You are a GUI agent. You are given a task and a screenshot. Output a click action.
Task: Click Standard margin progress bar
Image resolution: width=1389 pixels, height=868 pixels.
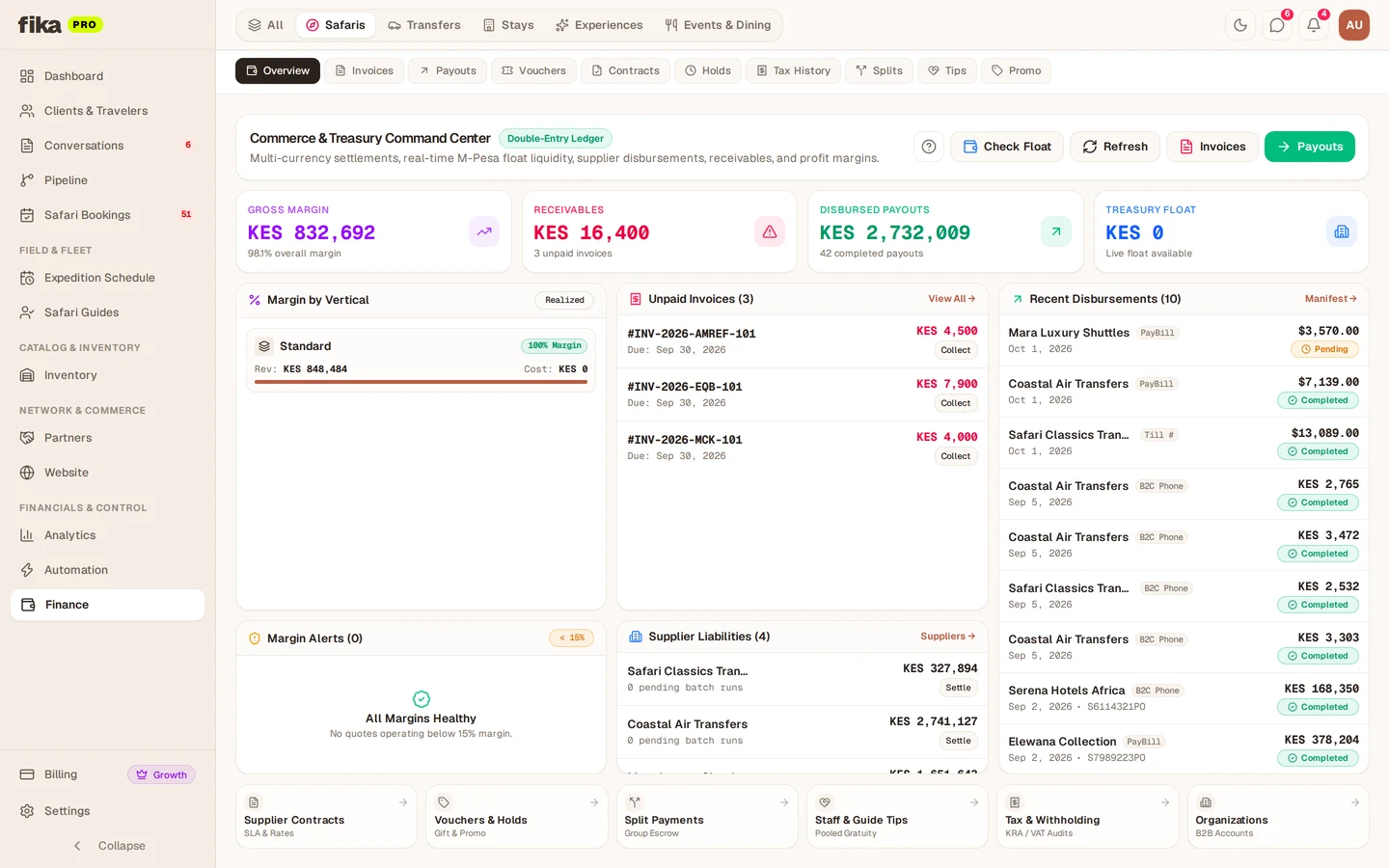click(x=421, y=382)
